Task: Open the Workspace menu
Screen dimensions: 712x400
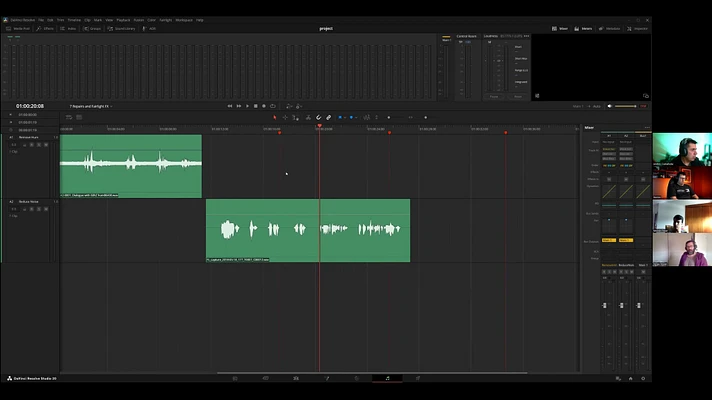Action: [x=184, y=20]
